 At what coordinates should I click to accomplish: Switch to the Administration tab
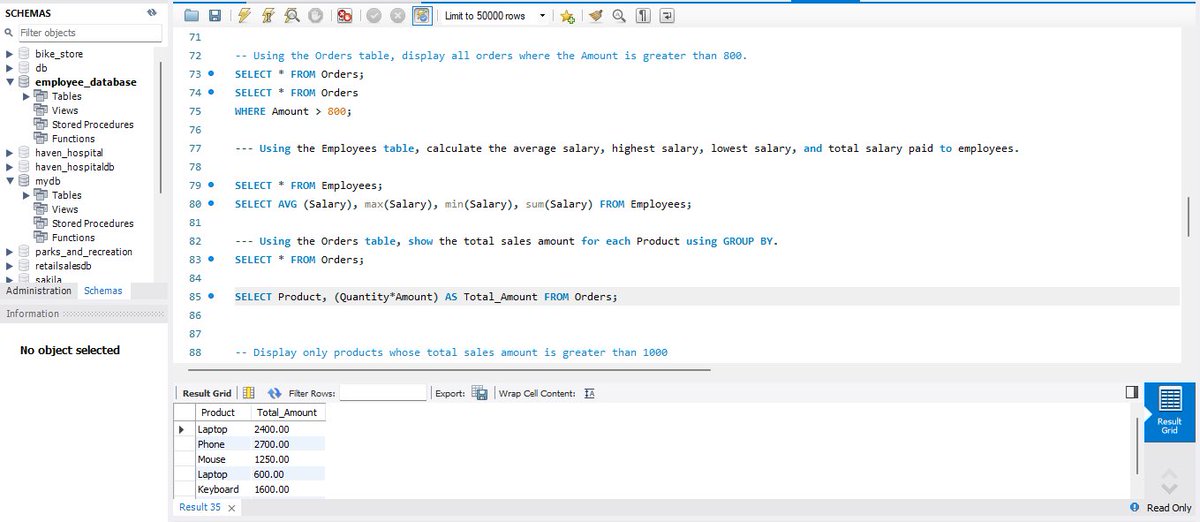pyautogui.click(x=39, y=291)
